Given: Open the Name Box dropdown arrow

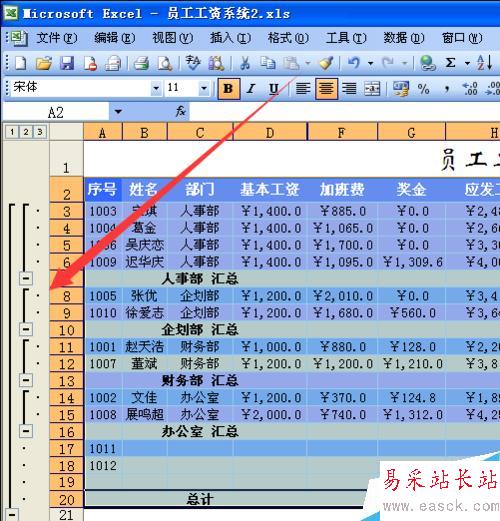Looking at the screenshot, I should (x=118, y=112).
